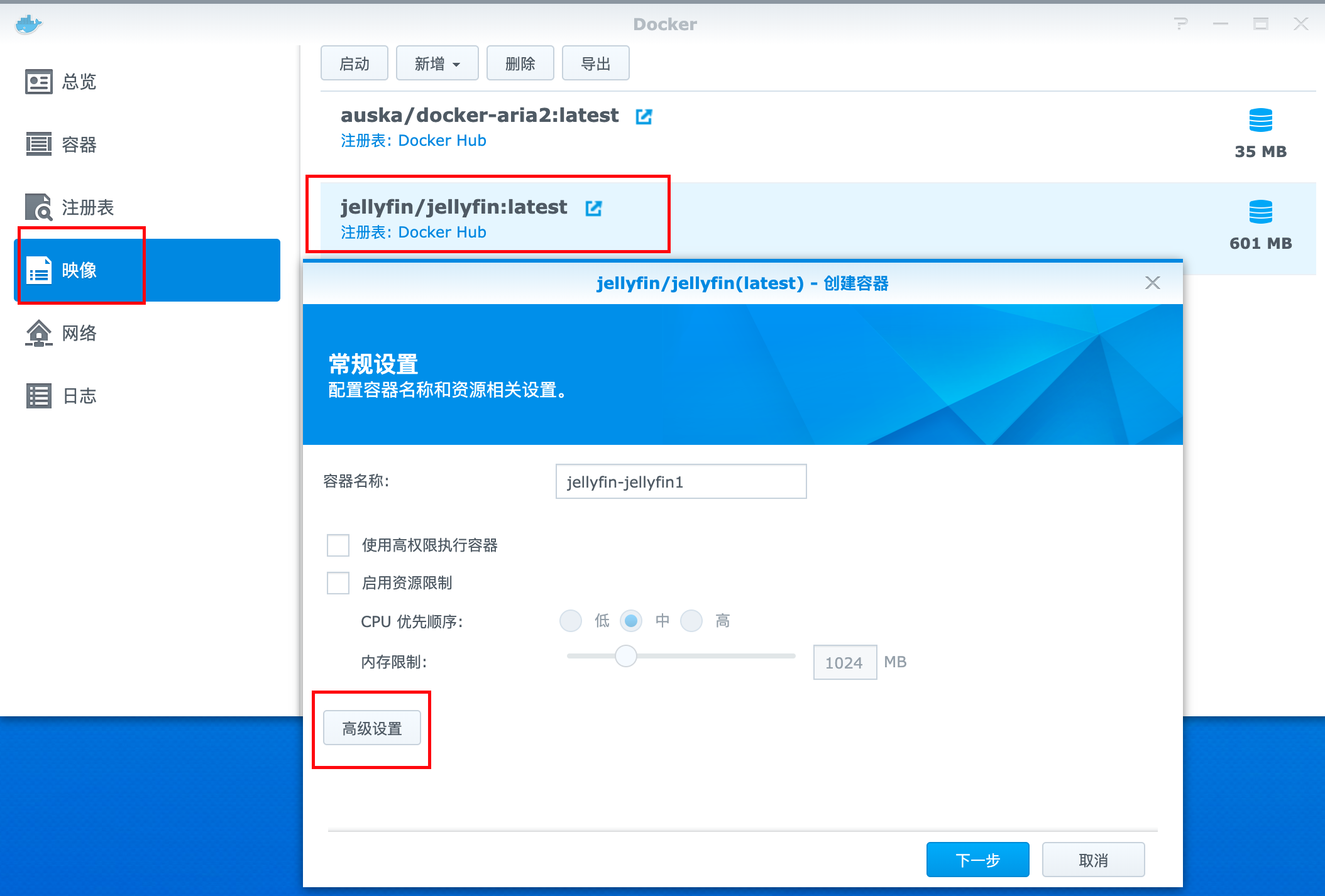1325x896 pixels.
Task: Click the 容器名称 input field
Action: tap(681, 481)
